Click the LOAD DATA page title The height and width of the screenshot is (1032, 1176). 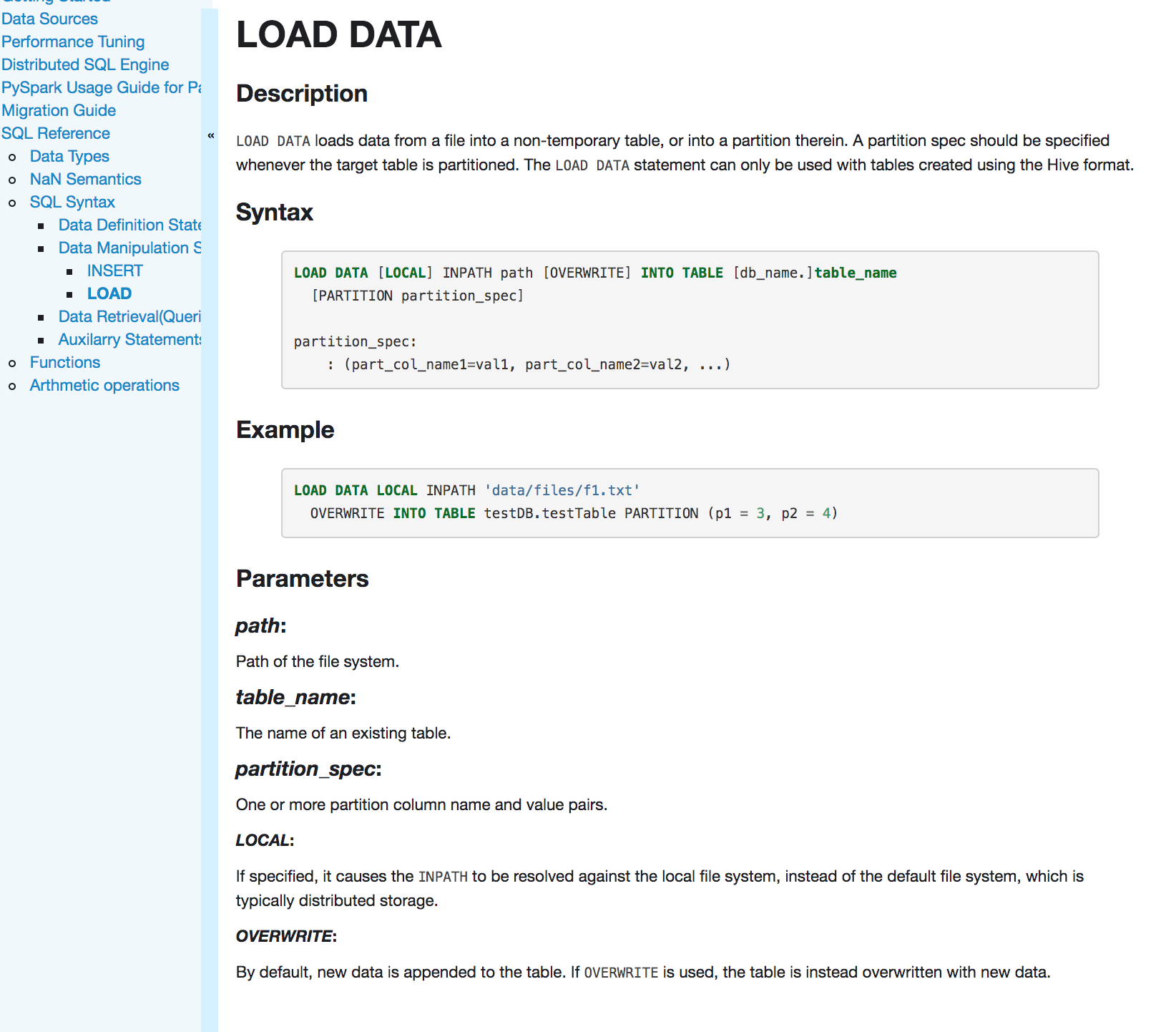pos(339,34)
